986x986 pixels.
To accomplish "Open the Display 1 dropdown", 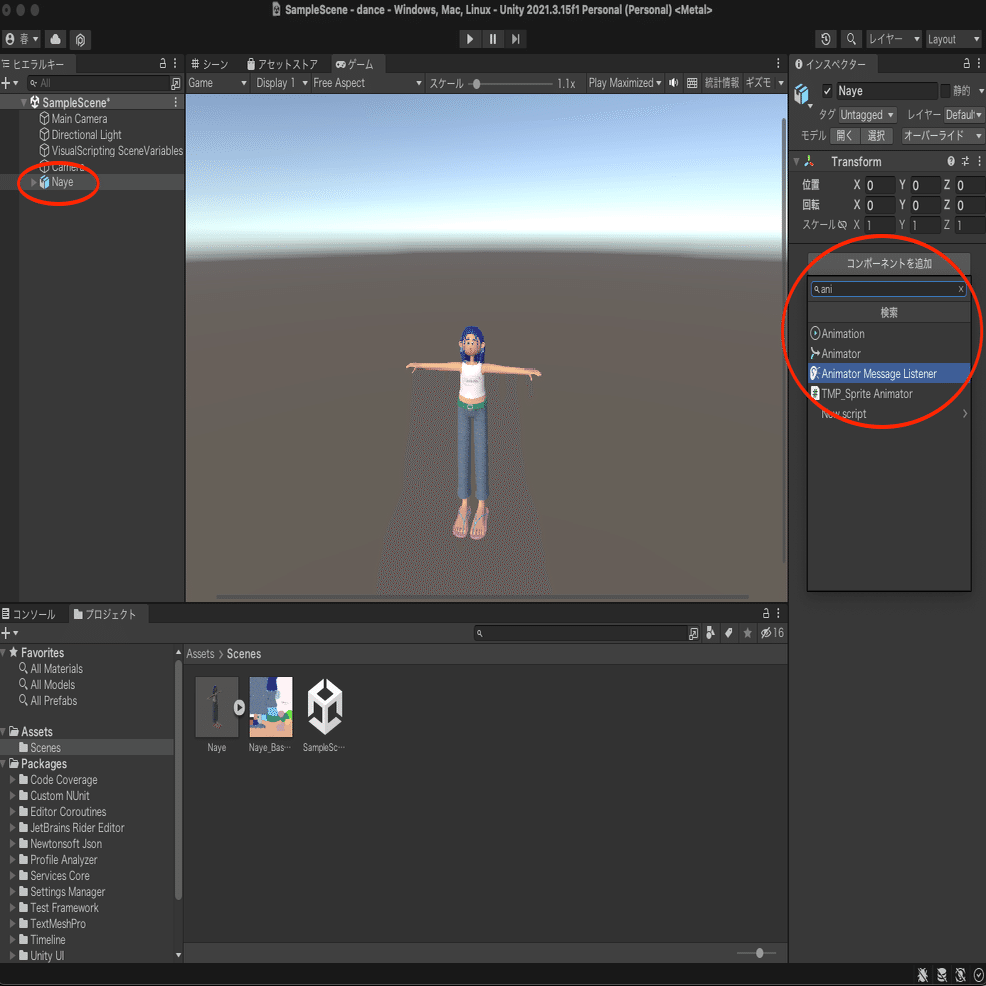I will [x=282, y=83].
